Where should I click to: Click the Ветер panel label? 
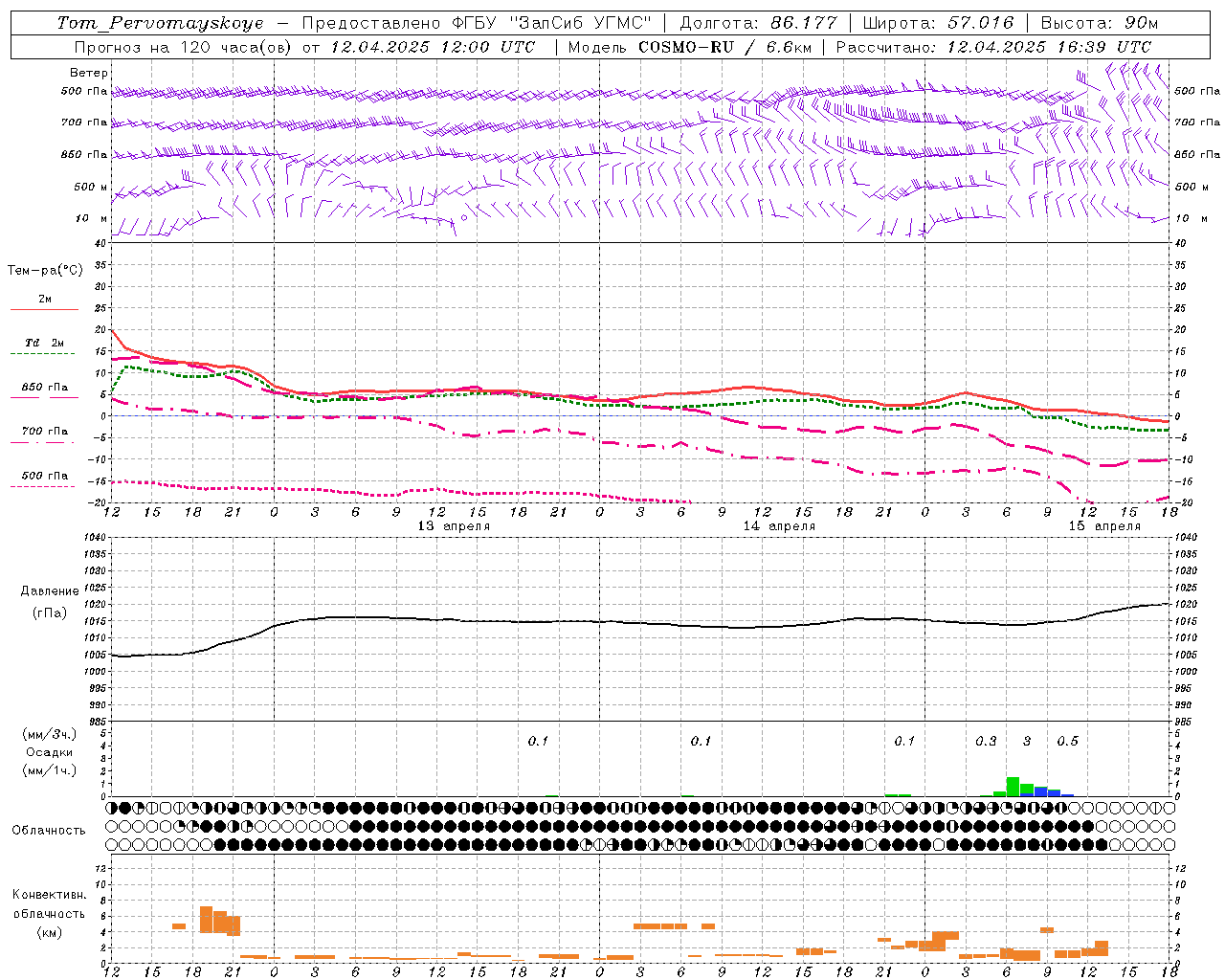89,73
